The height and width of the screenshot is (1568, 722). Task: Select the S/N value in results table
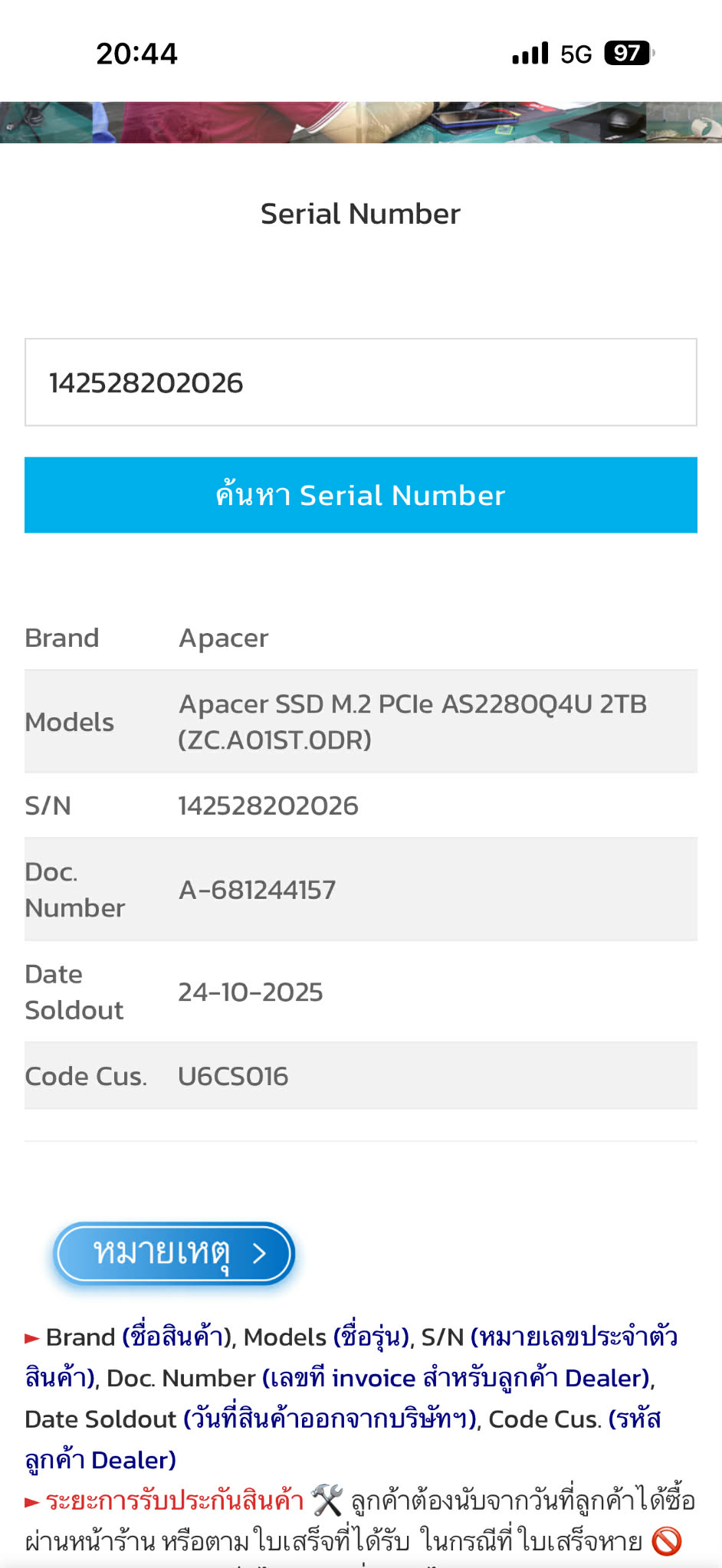pyautogui.click(x=268, y=805)
